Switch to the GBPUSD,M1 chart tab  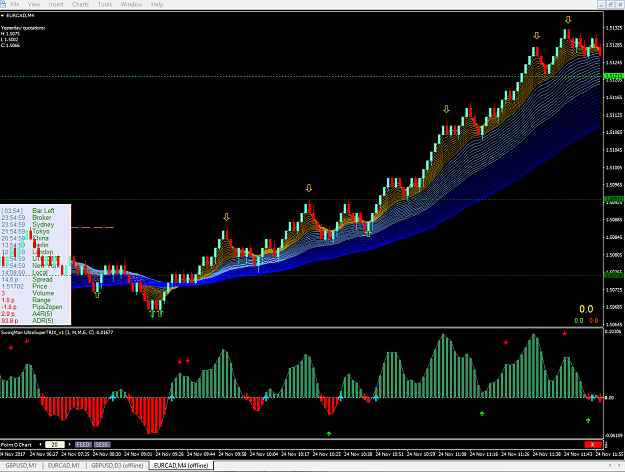(x=21, y=465)
